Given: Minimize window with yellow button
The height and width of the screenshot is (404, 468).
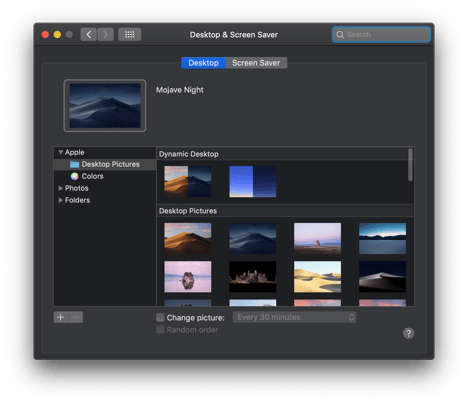Looking at the screenshot, I should click(57, 34).
